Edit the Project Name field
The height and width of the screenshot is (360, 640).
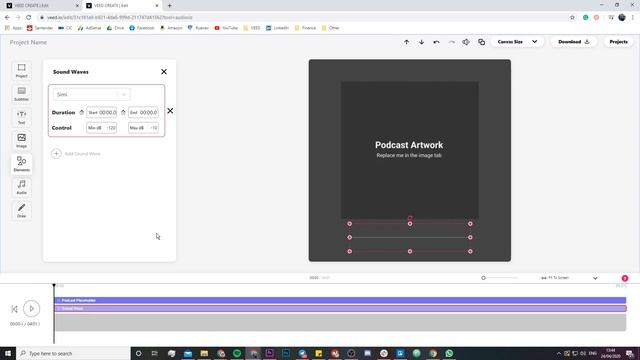(28, 42)
